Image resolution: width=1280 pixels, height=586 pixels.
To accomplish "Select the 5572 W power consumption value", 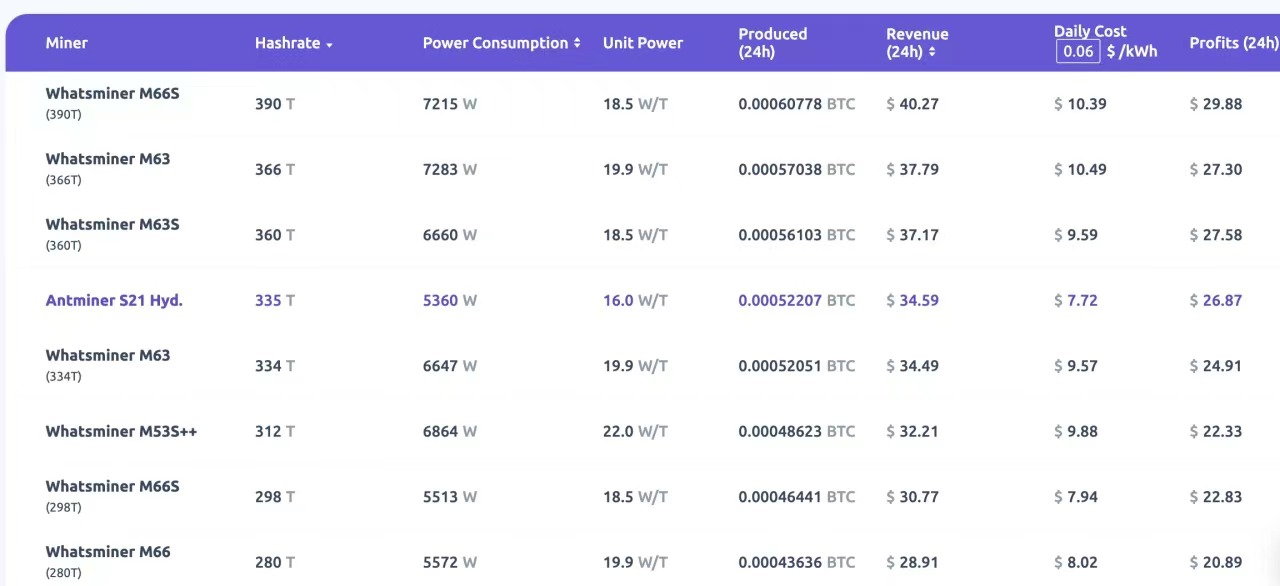I will pos(450,562).
